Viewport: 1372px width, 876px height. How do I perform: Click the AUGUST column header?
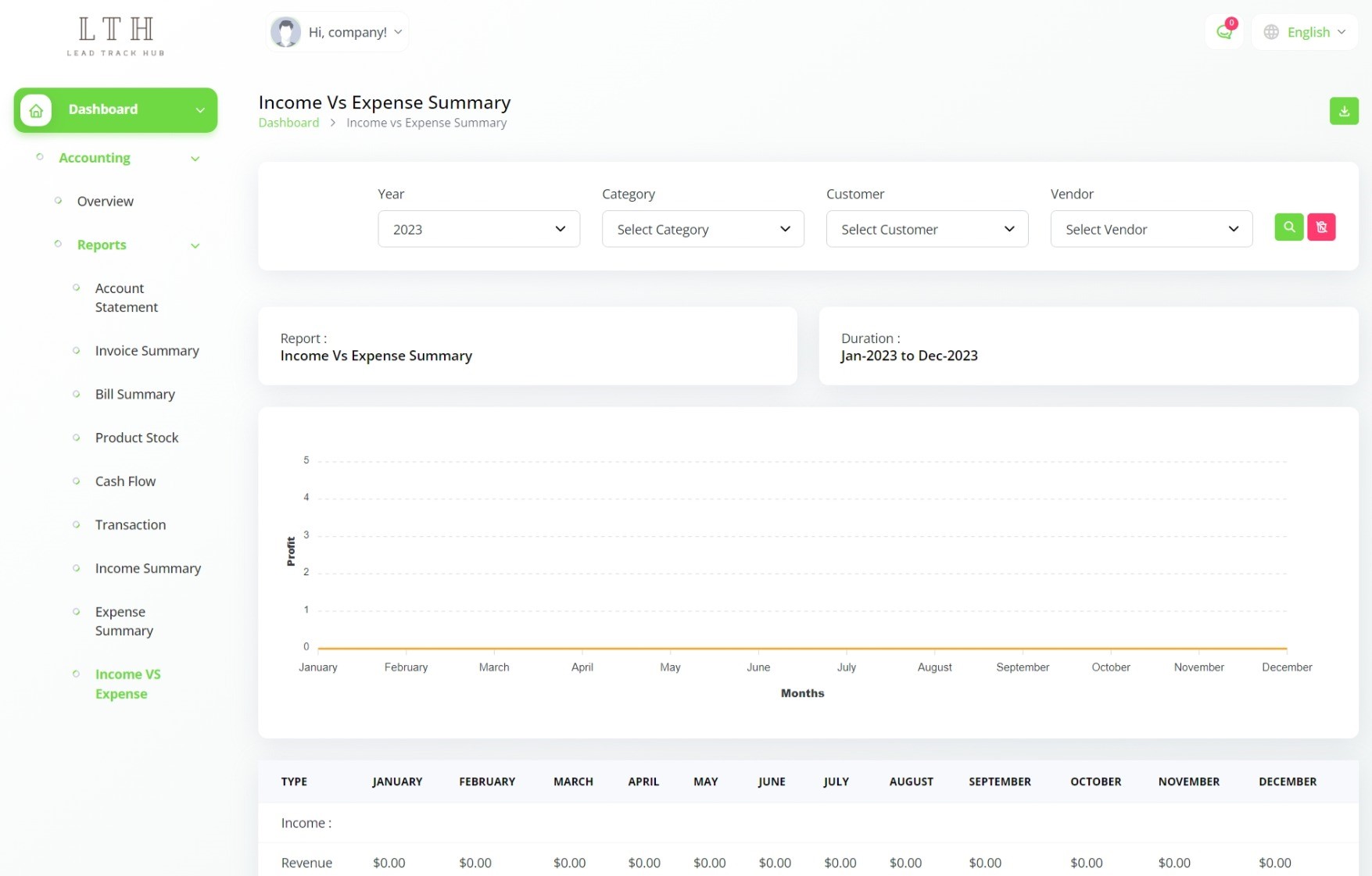point(912,781)
